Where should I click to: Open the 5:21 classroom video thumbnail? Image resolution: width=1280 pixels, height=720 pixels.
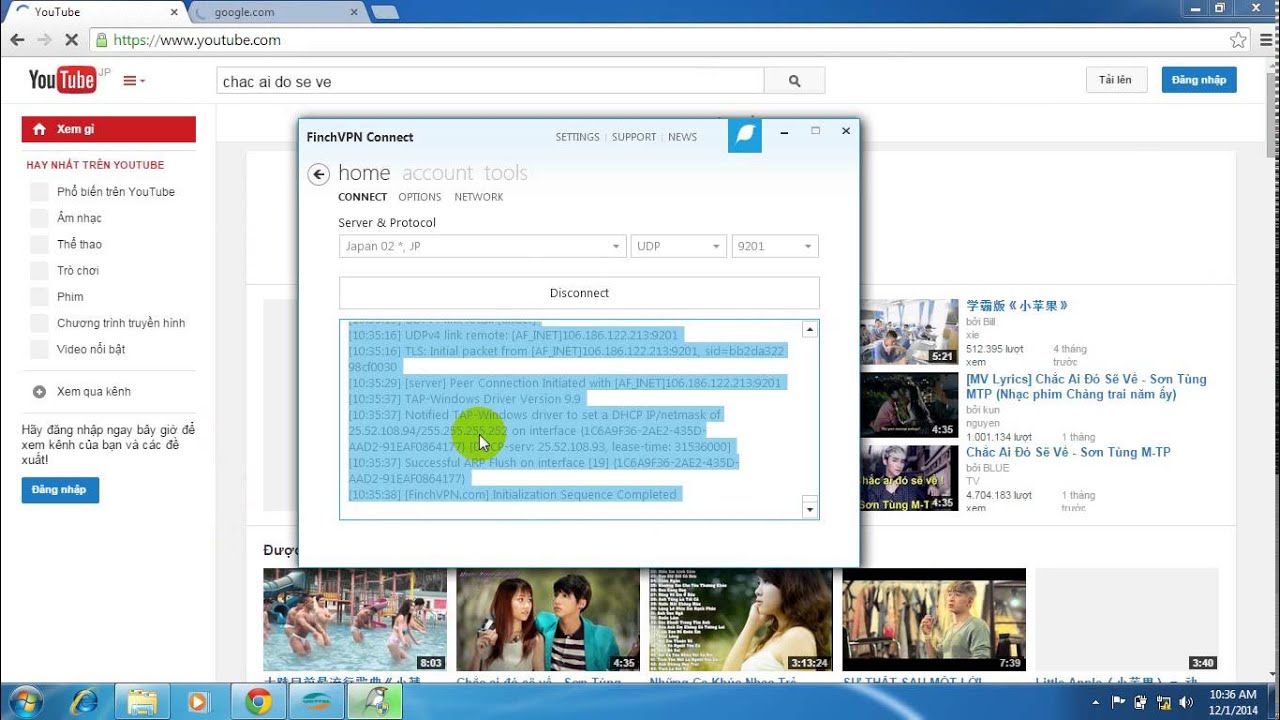point(909,331)
